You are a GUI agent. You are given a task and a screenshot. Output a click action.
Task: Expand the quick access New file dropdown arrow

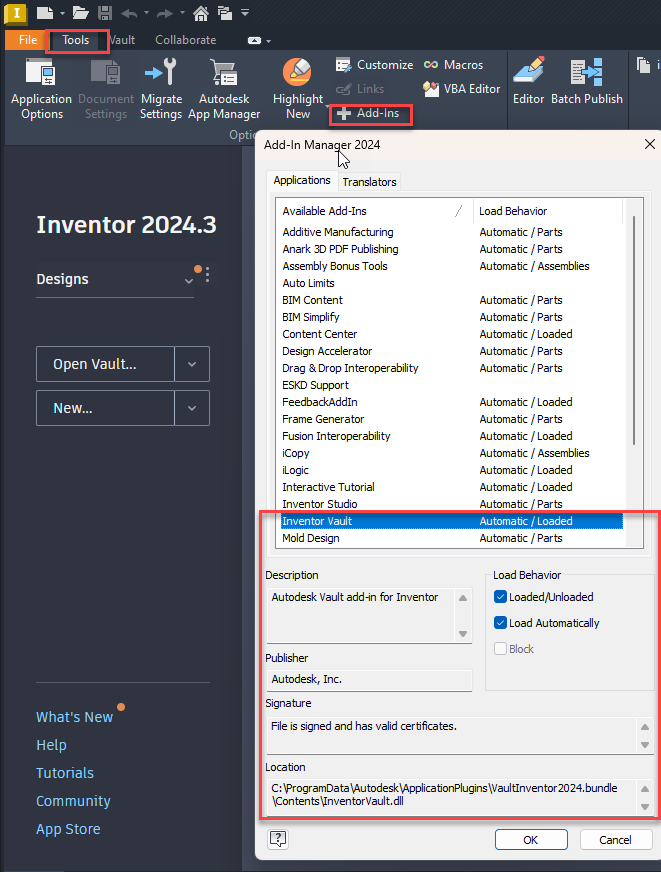(62, 13)
